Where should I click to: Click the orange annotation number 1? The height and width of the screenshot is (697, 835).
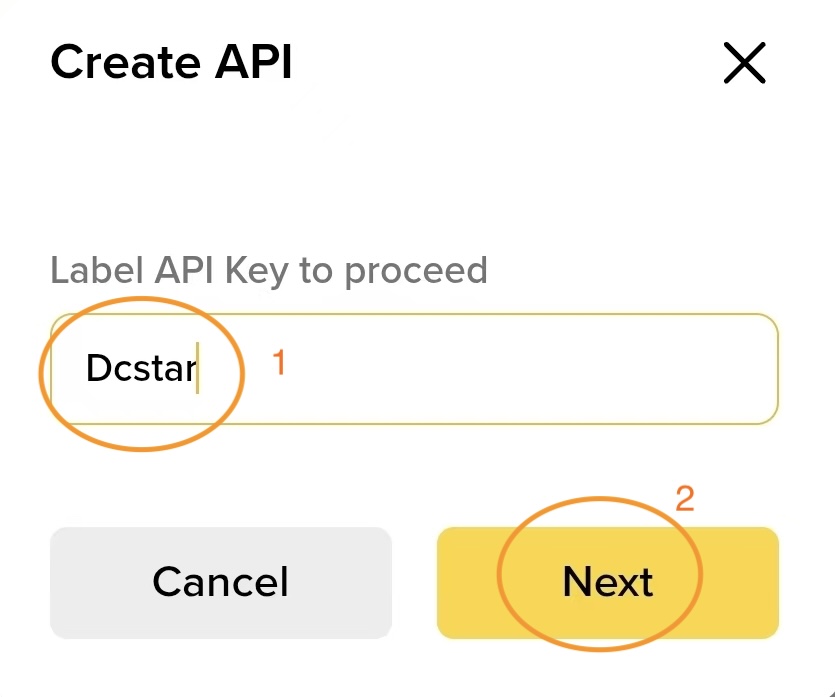[278, 363]
